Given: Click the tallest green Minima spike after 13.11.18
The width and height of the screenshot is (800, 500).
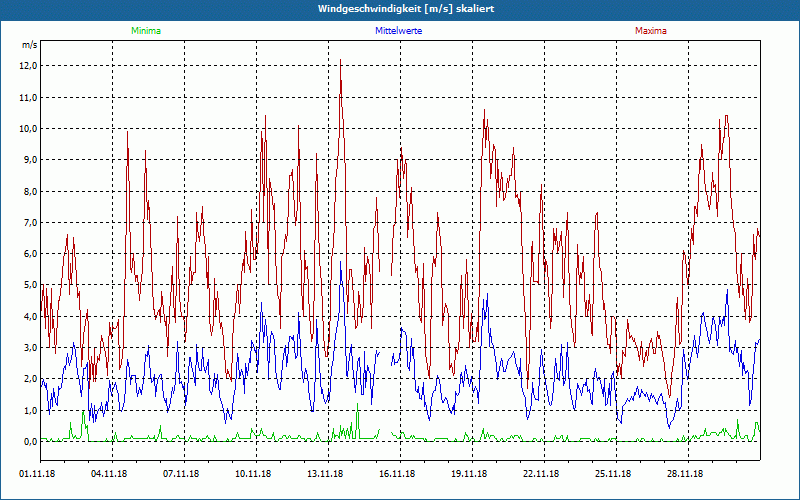Looking at the screenshot, I should tap(357, 405).
